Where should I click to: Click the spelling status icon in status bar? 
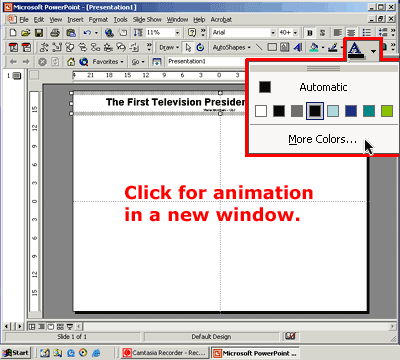[x=290, y=336]
